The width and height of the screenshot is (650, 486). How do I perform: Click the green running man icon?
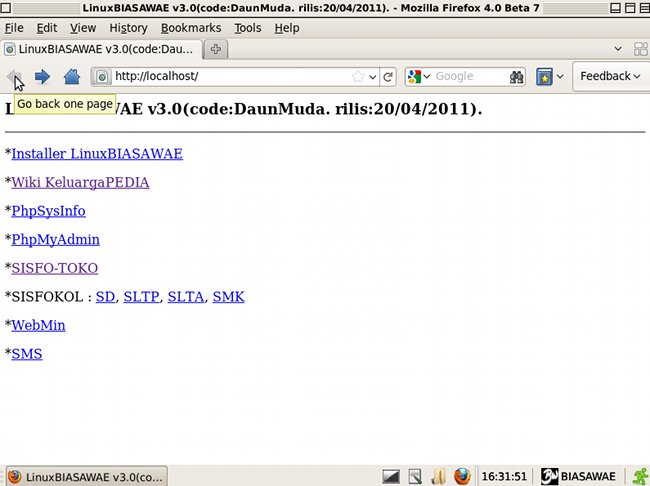[x=641, y=476]
